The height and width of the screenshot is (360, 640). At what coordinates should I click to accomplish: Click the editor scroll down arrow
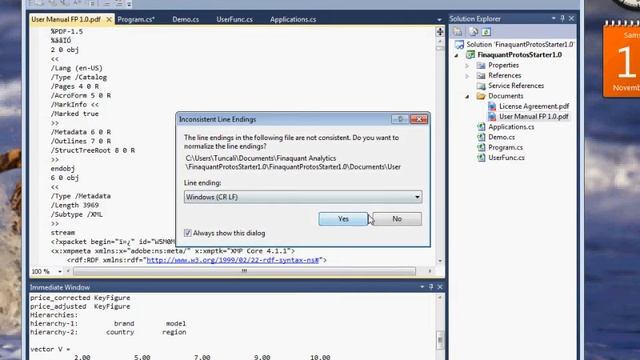[x=440, y=261]
